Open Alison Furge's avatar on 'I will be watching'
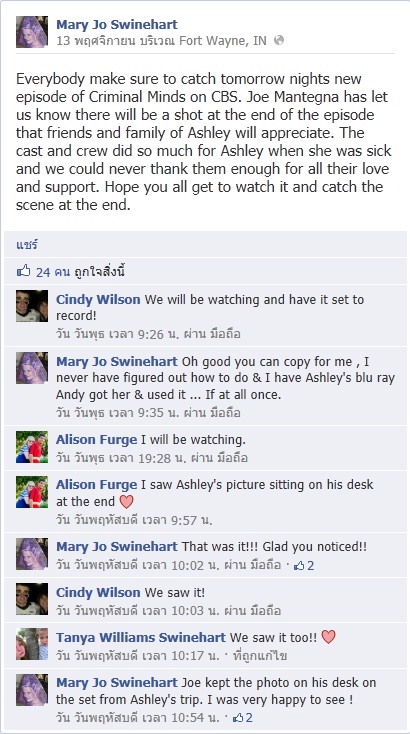The image size is (410, 734). [x=32, y=447]
